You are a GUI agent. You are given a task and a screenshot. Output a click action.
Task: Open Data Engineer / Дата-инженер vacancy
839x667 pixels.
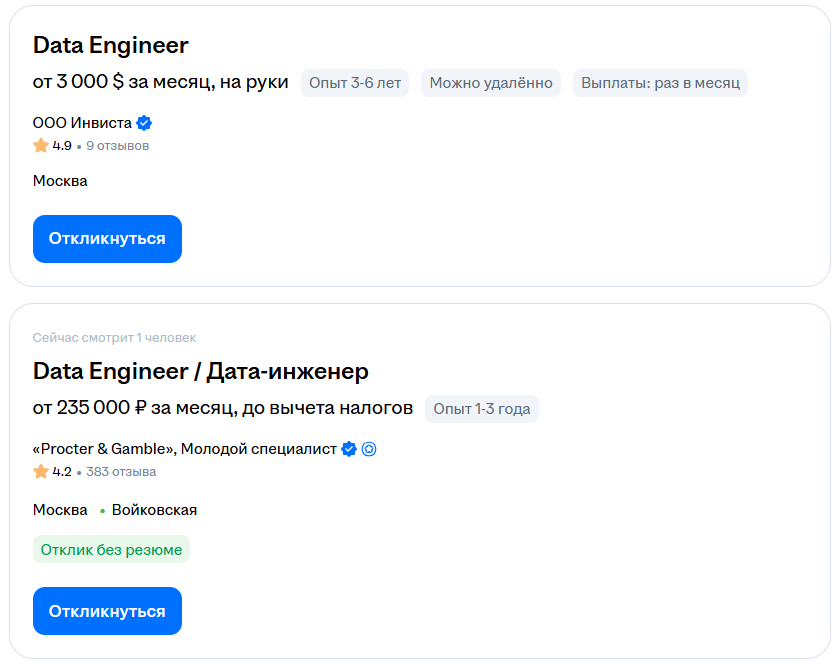tap(200, 371)
